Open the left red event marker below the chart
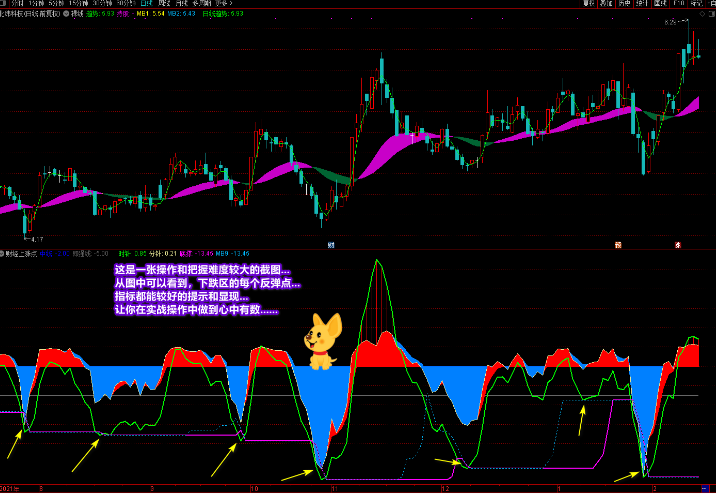 coord(619,243)
